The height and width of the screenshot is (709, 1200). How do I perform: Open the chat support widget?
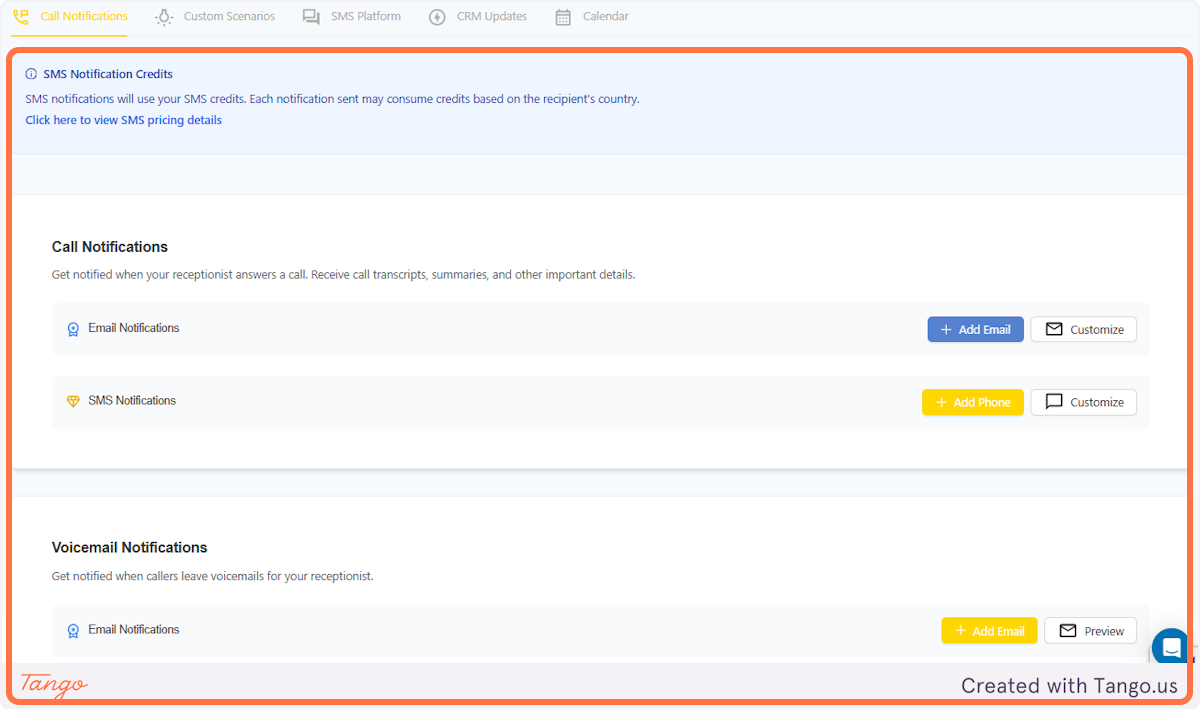(x=1171, y=647)
